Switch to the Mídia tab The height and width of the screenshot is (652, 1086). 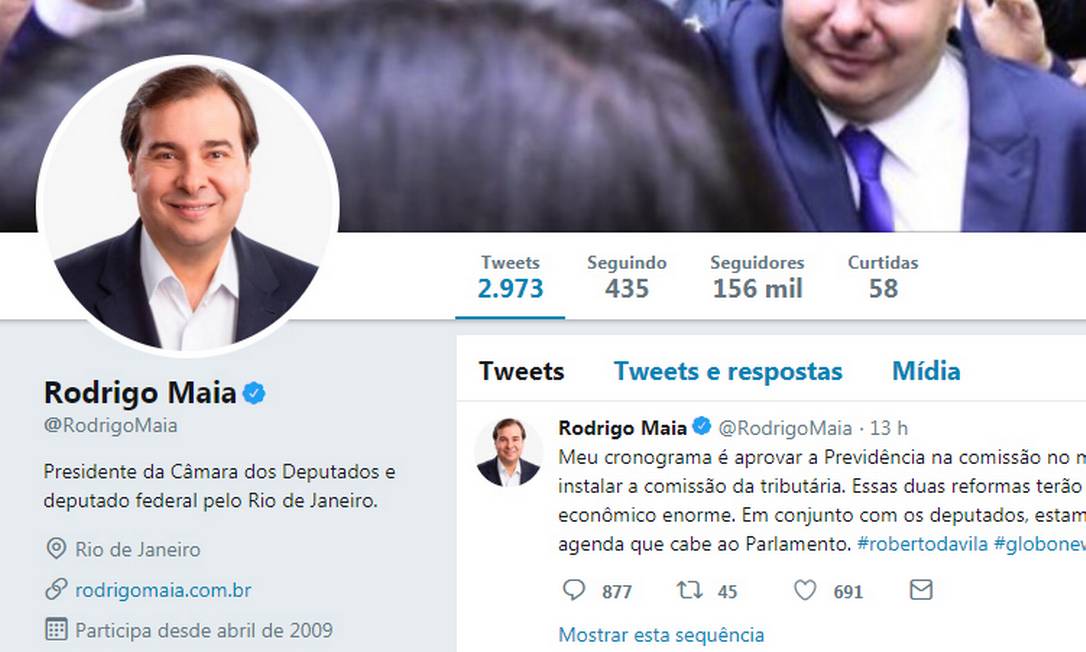[926, 372]
